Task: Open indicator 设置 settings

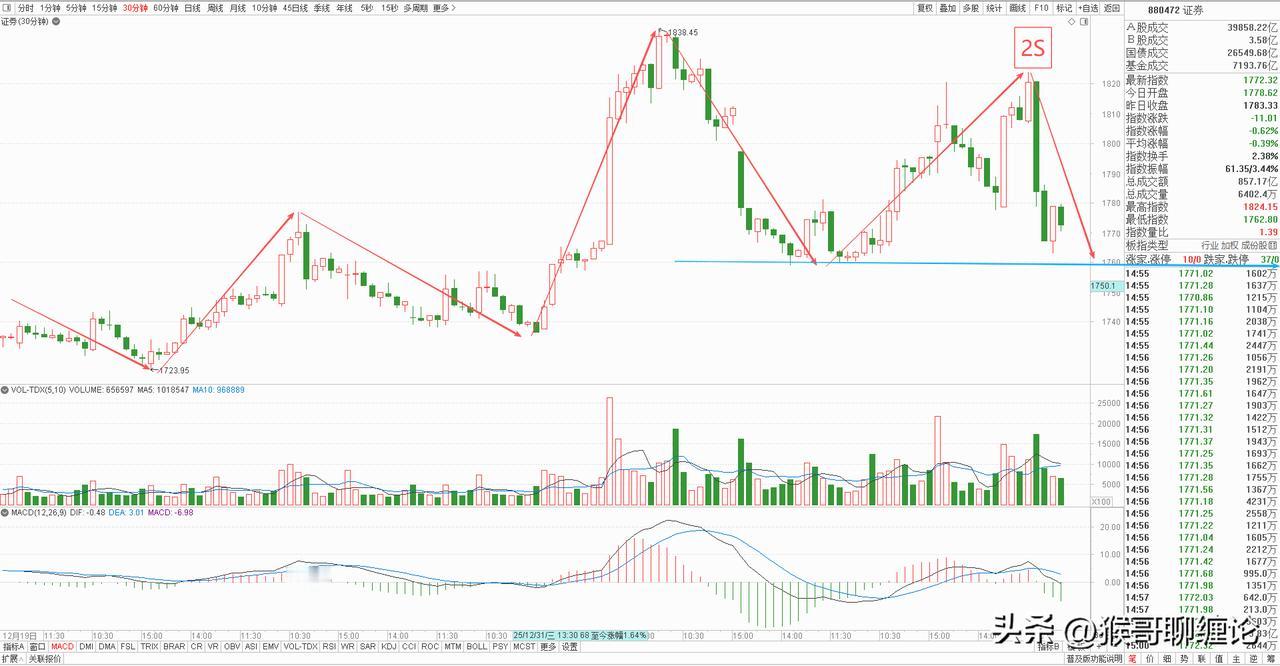Action: point(569,647)
